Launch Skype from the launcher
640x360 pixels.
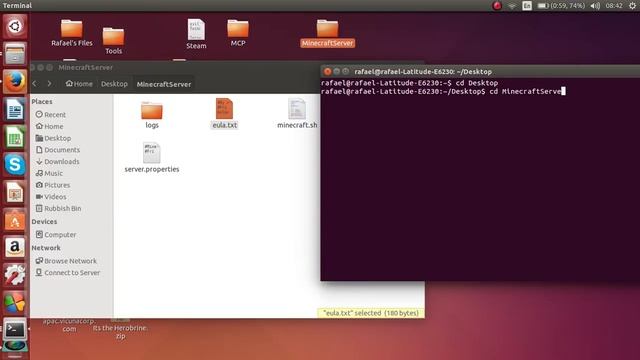tap(15, 164)
